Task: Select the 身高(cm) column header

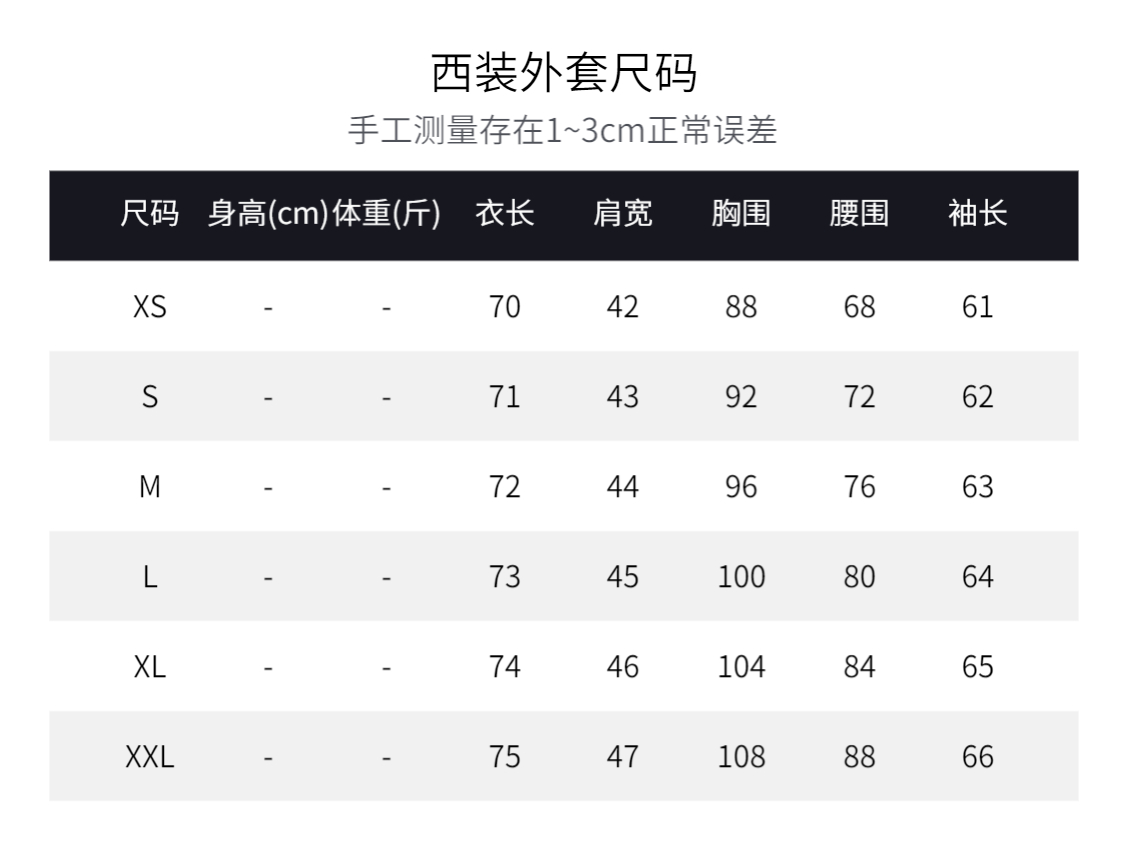Action: 267,214
